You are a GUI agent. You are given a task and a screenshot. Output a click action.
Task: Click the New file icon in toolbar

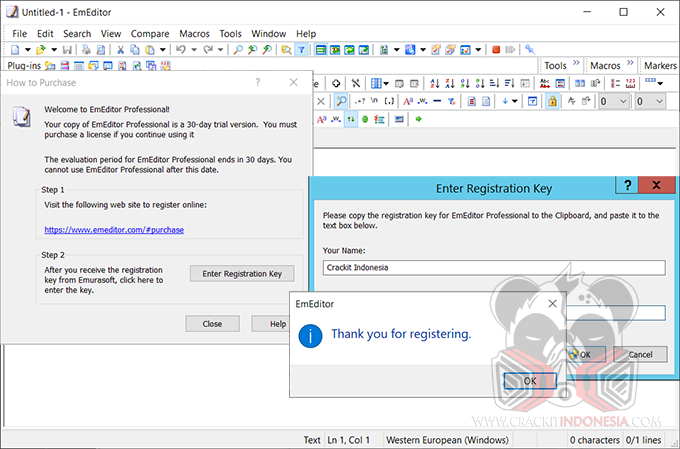click(15, 49)
